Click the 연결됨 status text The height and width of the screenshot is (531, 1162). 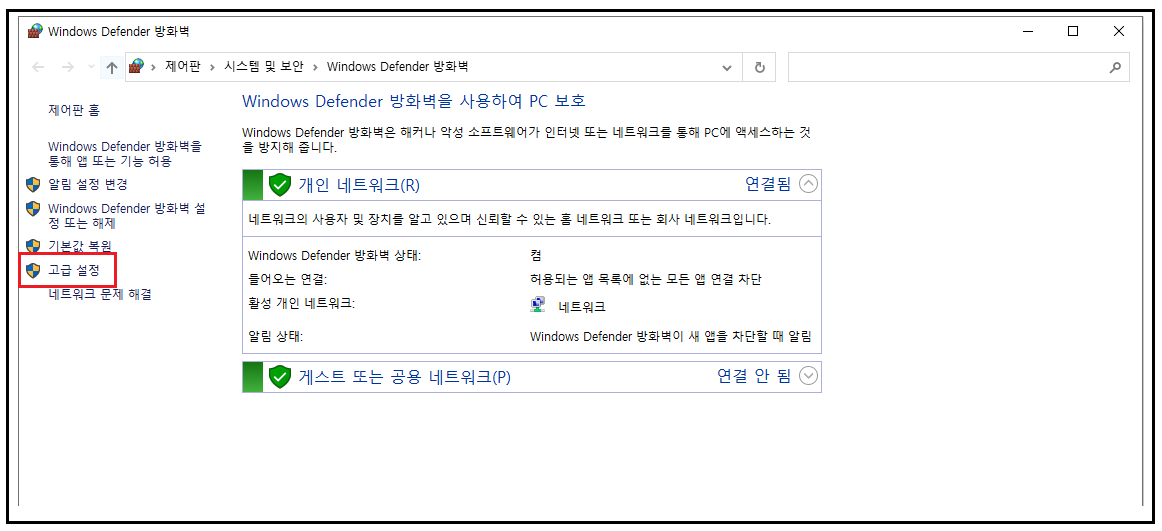pyautogui.click(x=768, y=184)
